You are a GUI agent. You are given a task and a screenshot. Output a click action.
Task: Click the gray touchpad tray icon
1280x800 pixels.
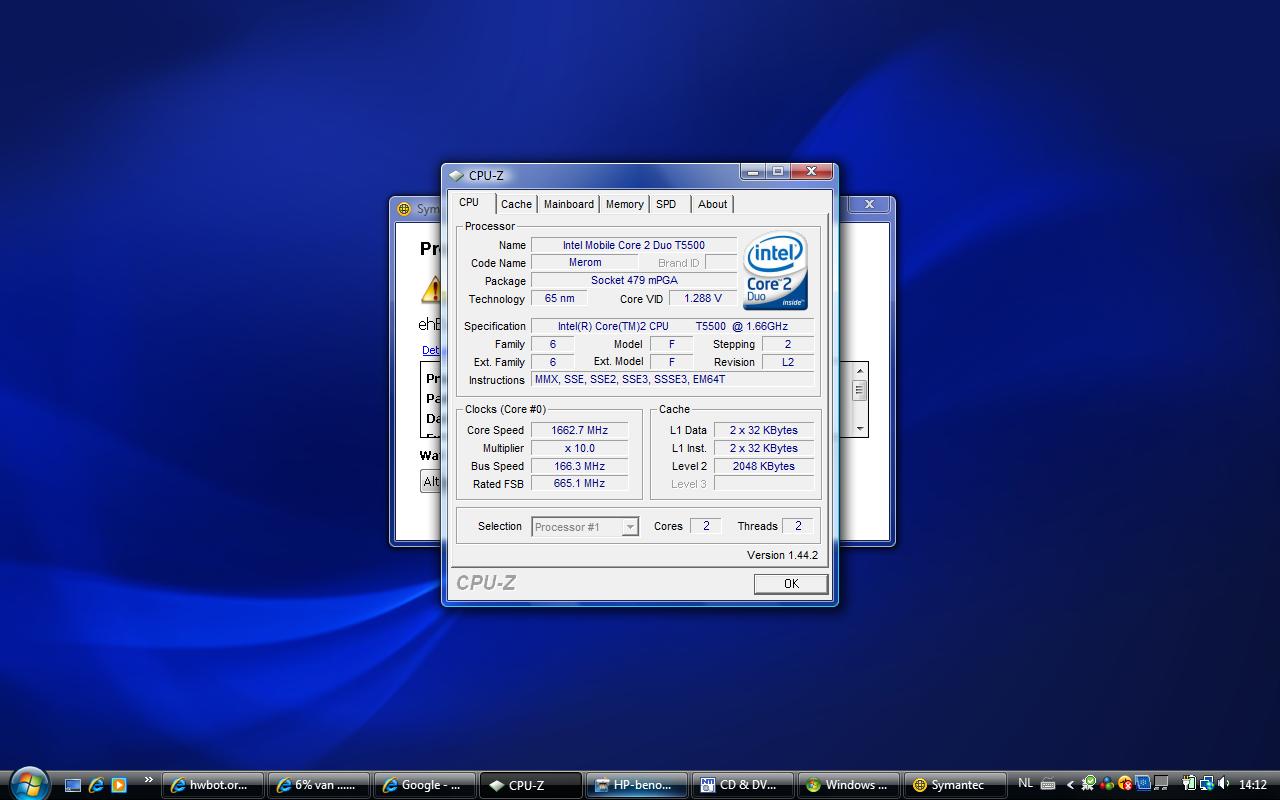coord(1161,784)
